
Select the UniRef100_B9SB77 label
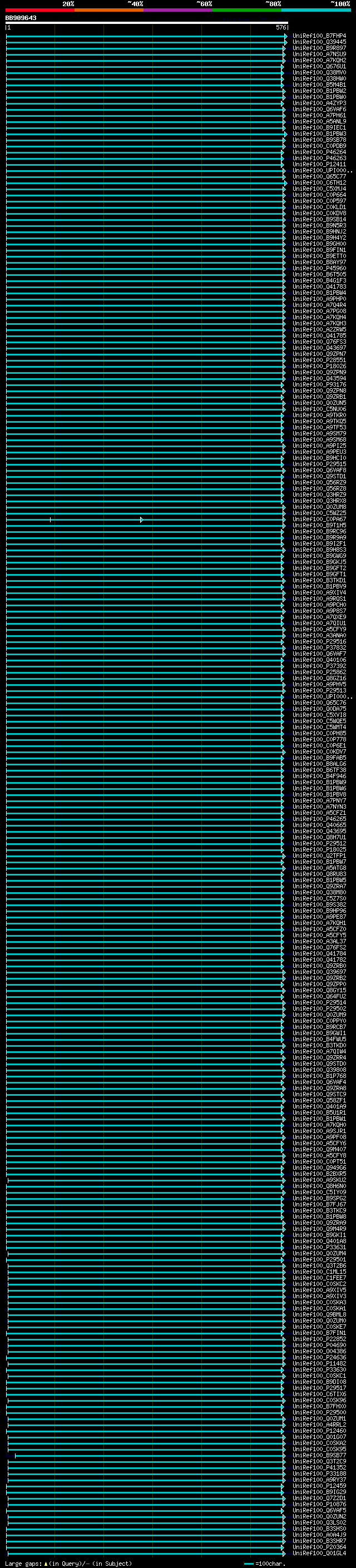319,1456
